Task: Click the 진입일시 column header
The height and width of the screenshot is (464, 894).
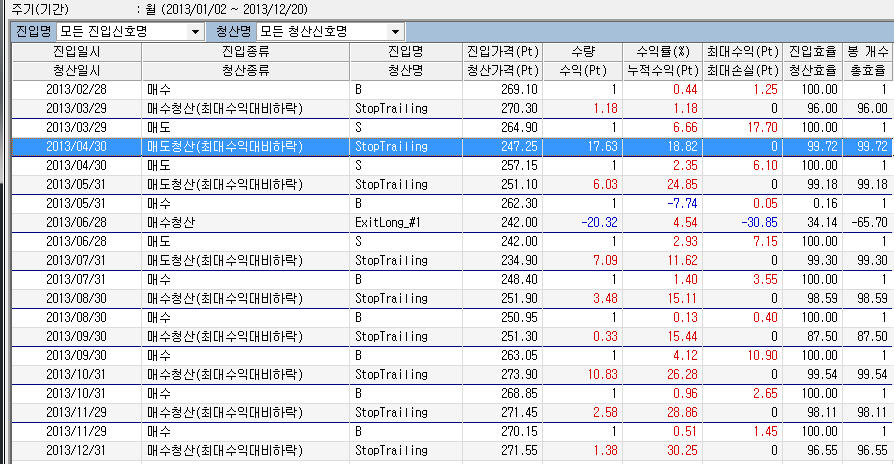Action: [76, 51]
